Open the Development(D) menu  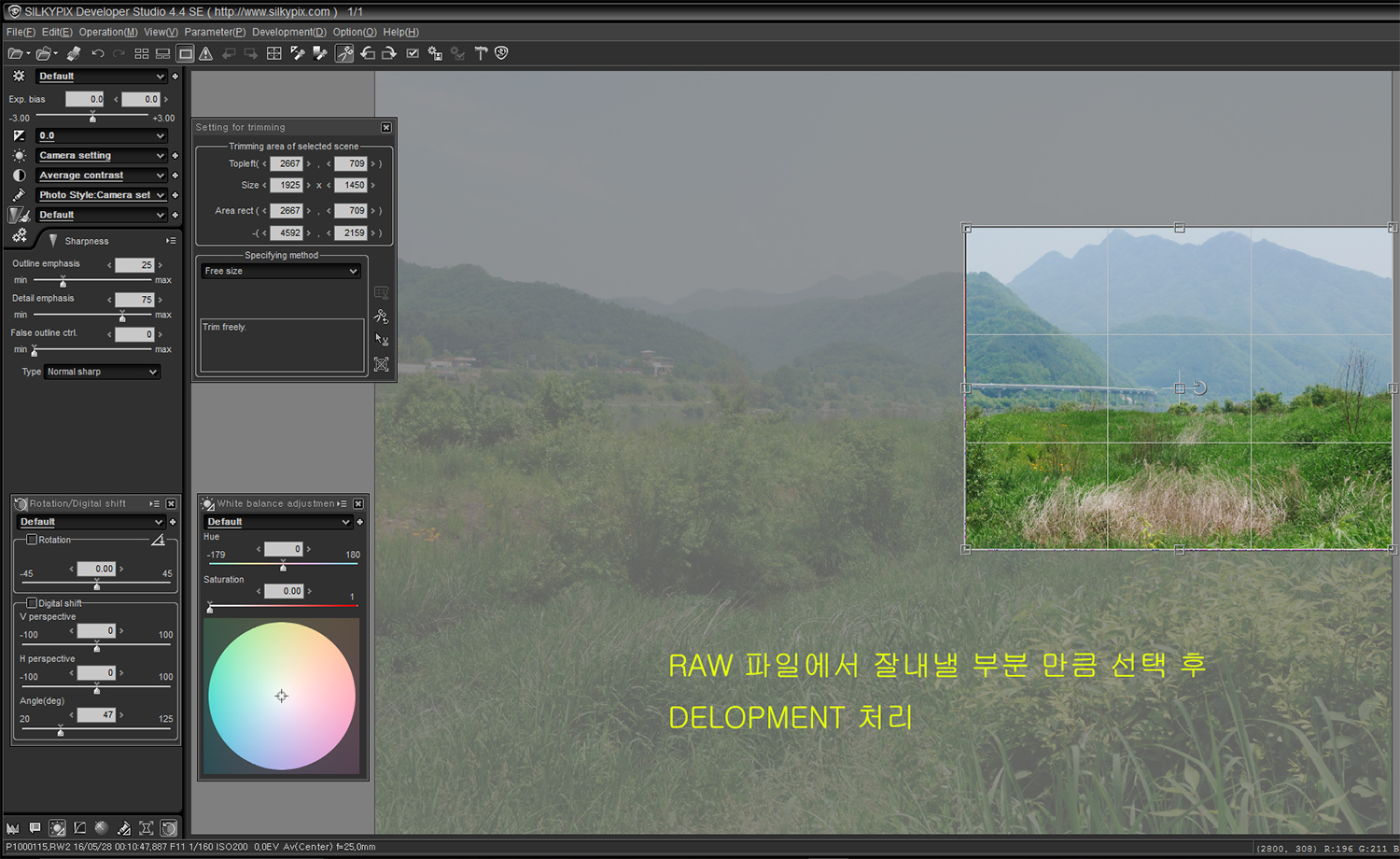pos(288,32)
